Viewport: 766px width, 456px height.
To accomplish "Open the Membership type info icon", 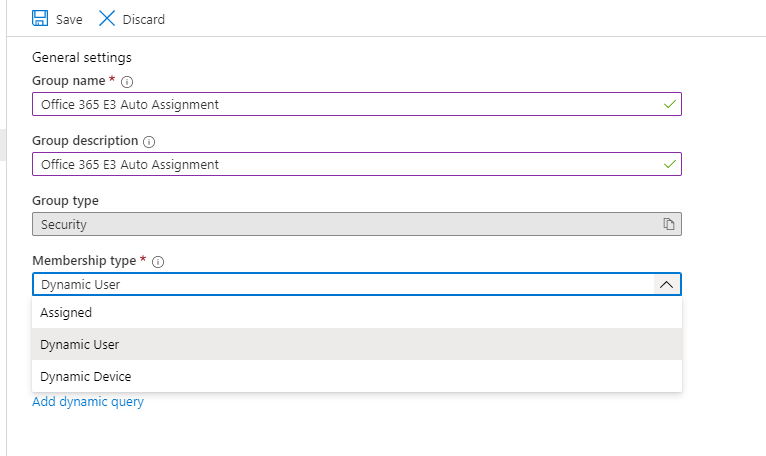I will (158, 261).
